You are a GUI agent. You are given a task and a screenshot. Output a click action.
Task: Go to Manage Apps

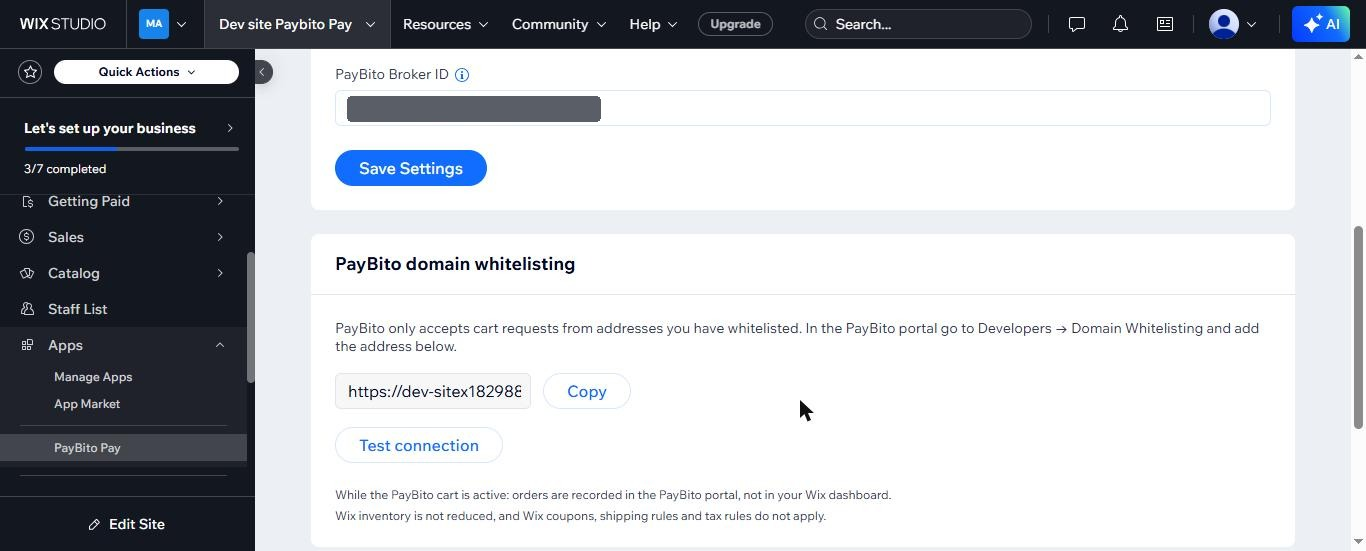click(x=93, y=377)
